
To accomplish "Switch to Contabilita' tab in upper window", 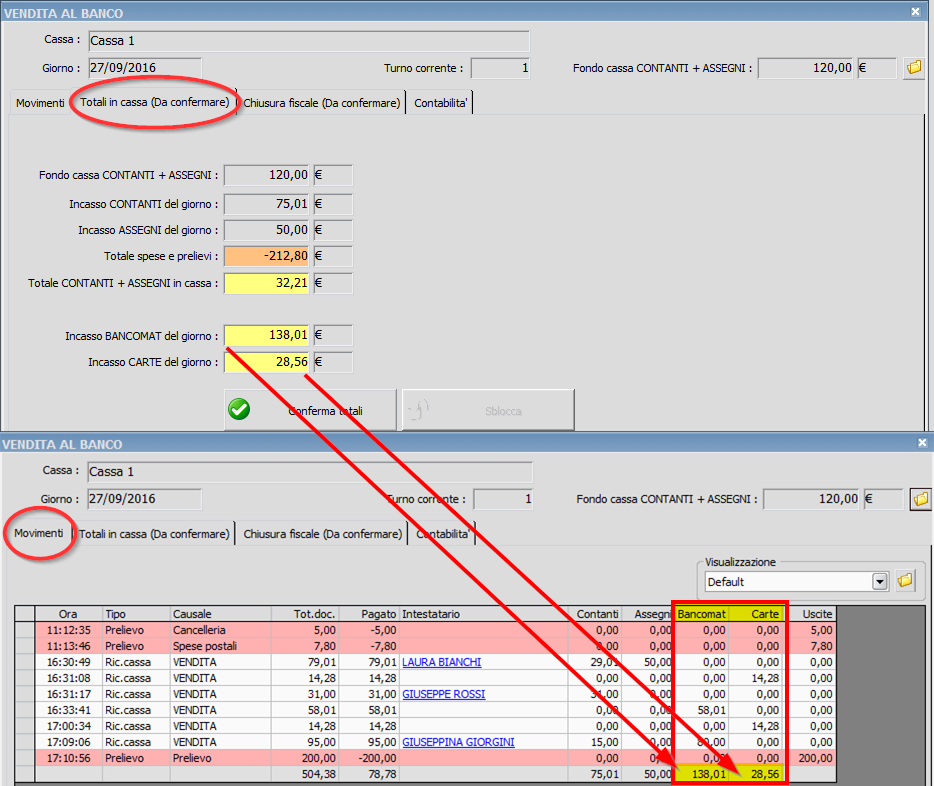I will pos(441,102).
